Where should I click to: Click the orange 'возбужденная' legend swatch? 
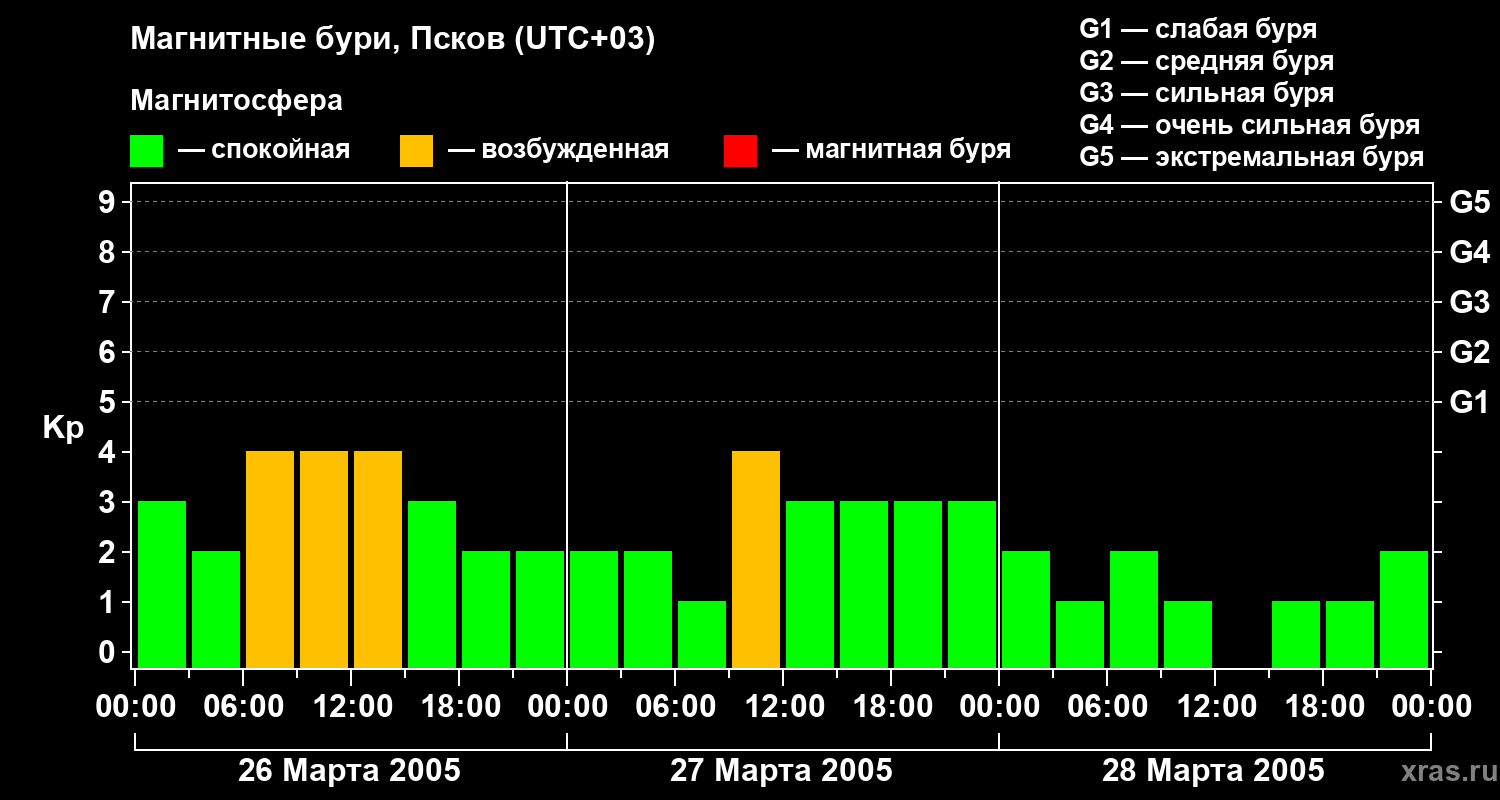[416, 151]
